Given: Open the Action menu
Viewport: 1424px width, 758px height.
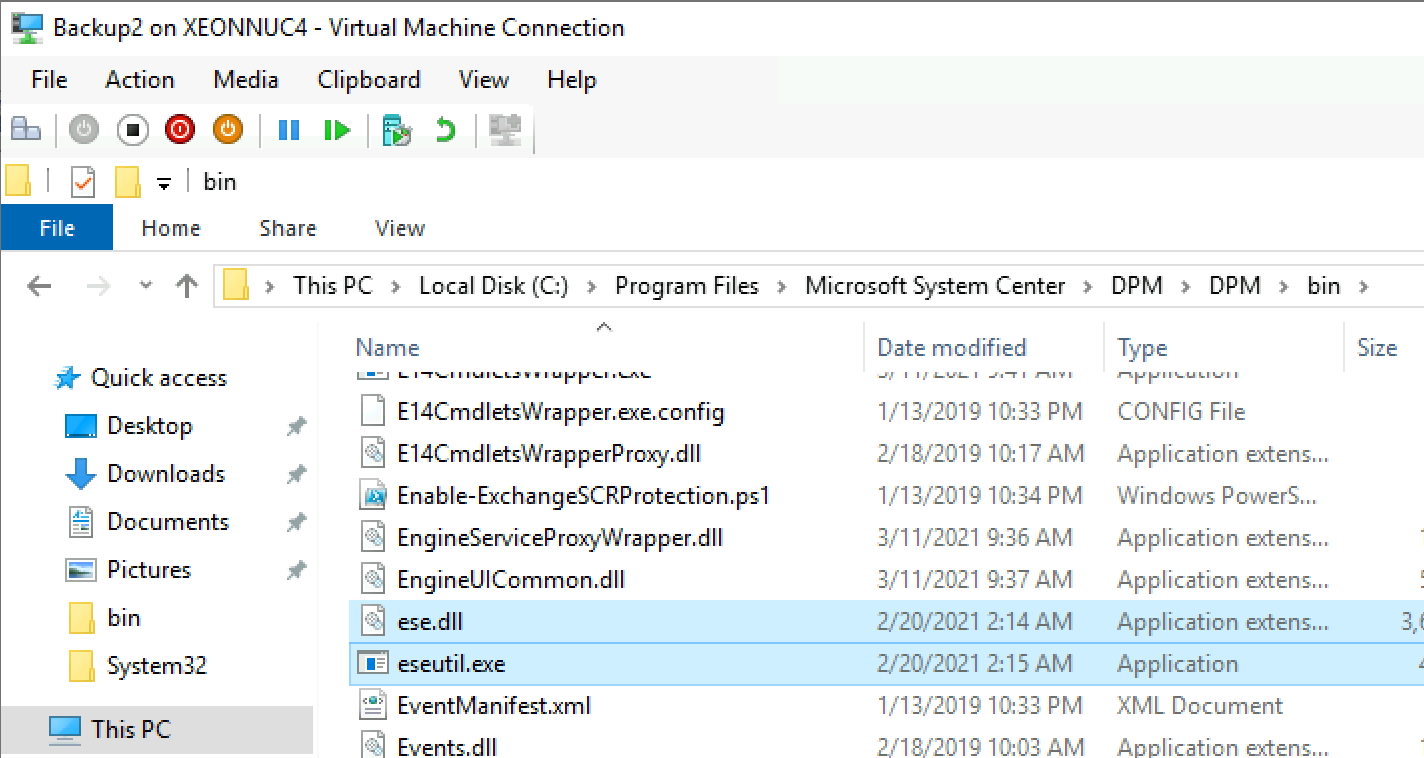Looking at the screenshot, I should coord(139,80).
